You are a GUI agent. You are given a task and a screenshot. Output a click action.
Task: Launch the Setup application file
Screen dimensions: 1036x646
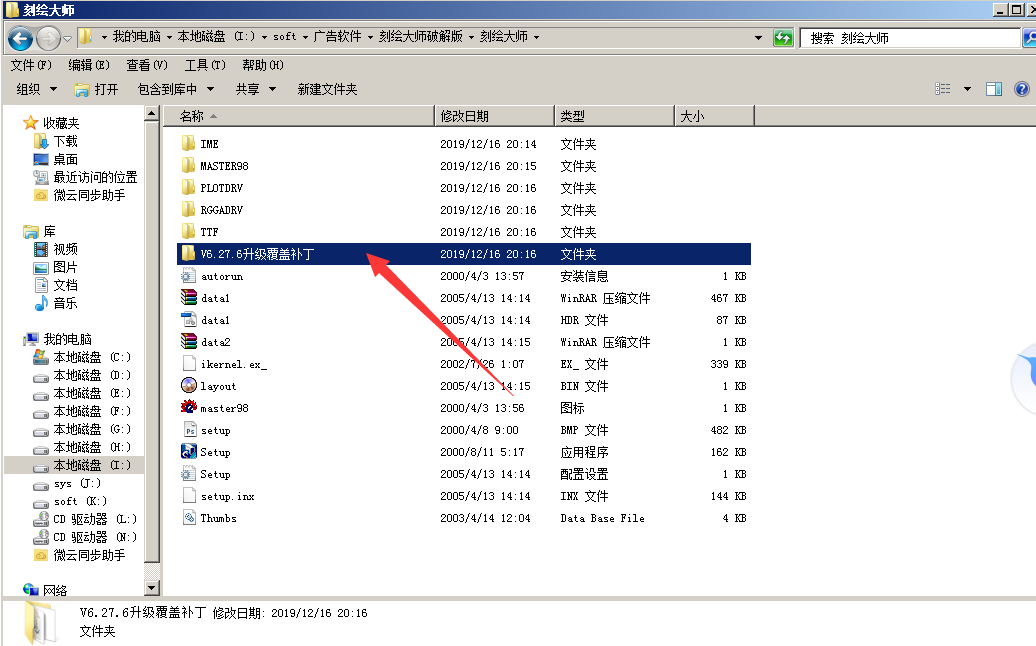(x=218, y=452)
